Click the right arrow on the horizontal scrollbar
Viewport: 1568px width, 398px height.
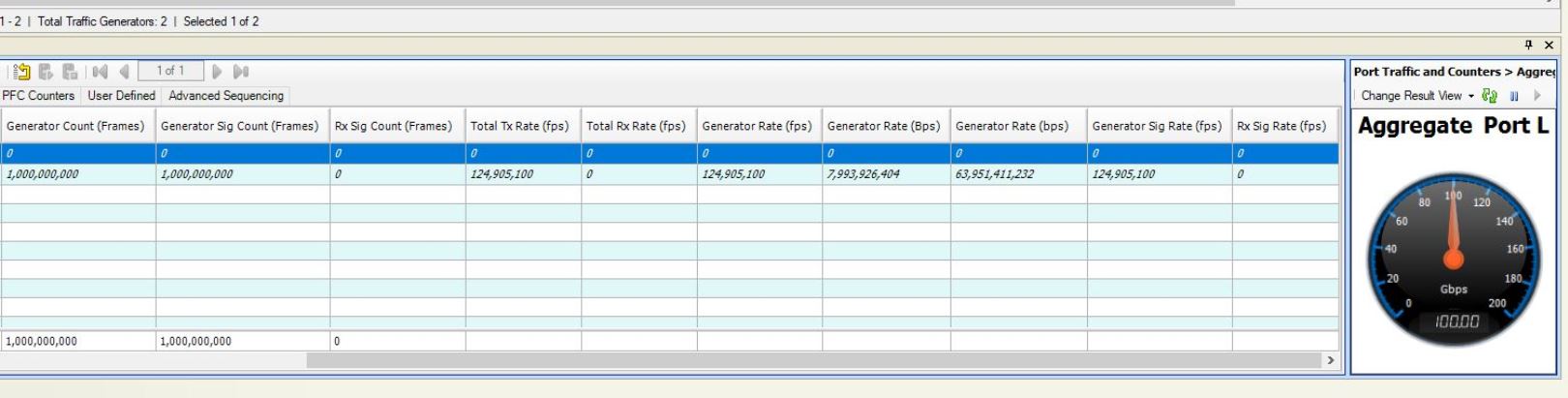(x=1330, y=360)
